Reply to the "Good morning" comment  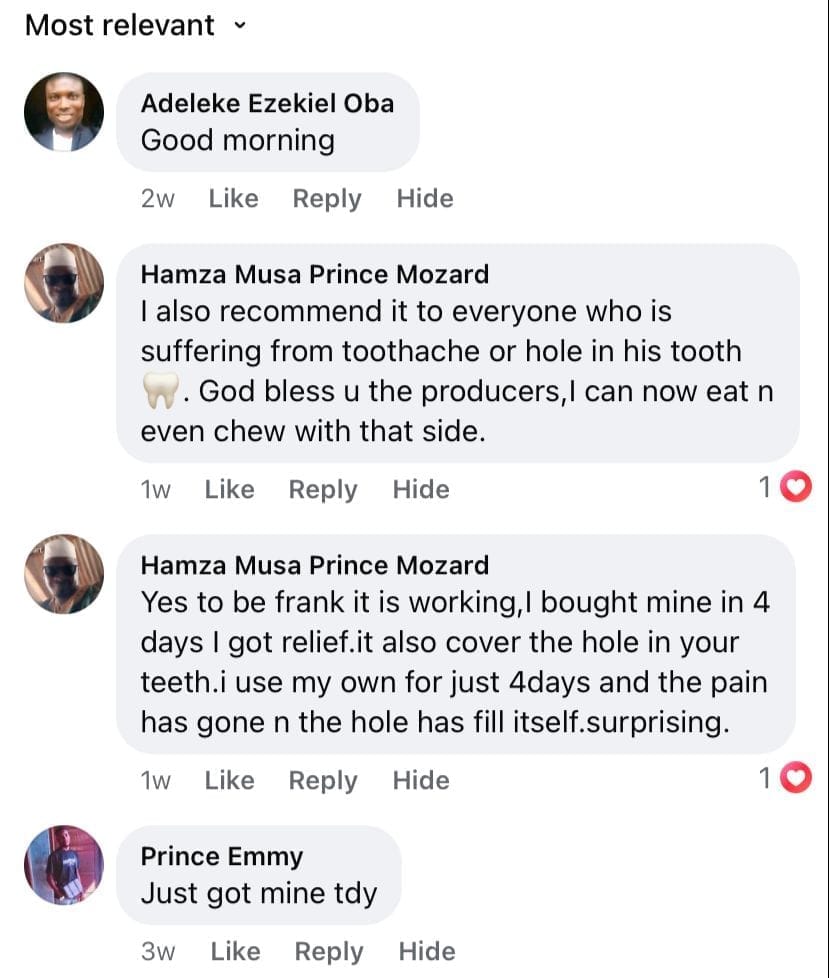(x=326, y=199)
